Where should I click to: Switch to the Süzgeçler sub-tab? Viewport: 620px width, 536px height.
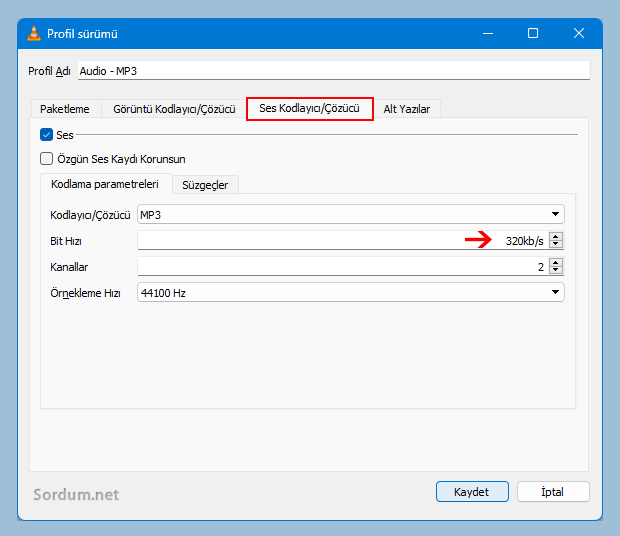click(x=205, y=185)
